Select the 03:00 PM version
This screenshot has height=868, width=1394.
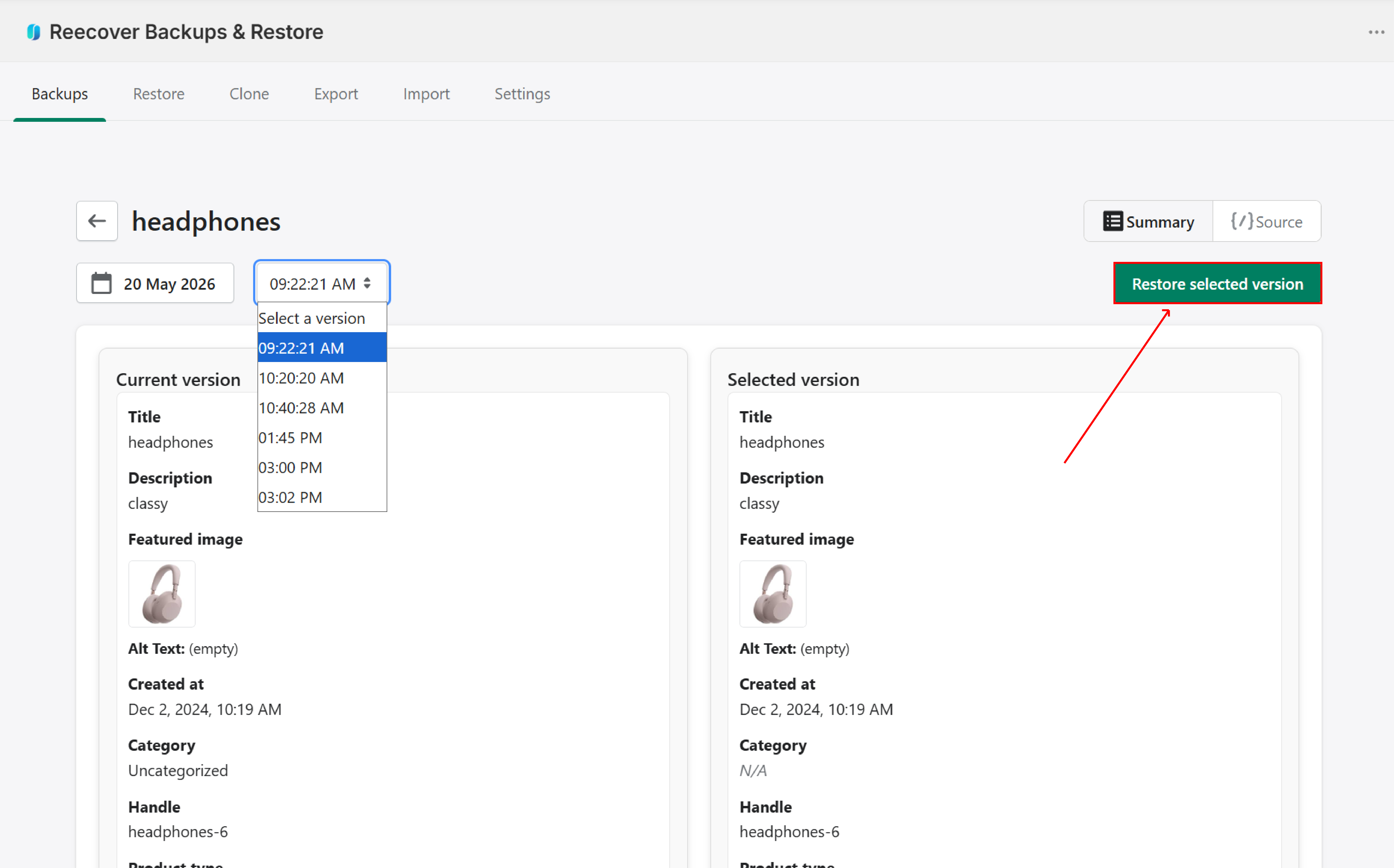coord(322,467)
